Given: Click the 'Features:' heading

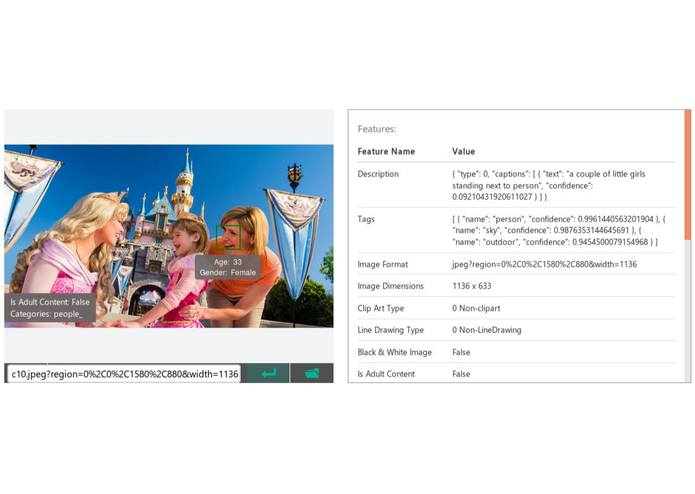Looking at the screenshot, I should click(377, 129).
